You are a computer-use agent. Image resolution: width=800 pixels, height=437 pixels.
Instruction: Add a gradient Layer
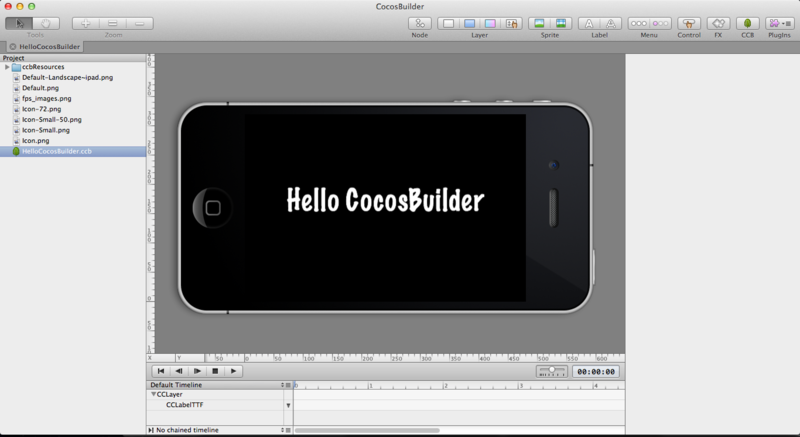pos(490,23)
